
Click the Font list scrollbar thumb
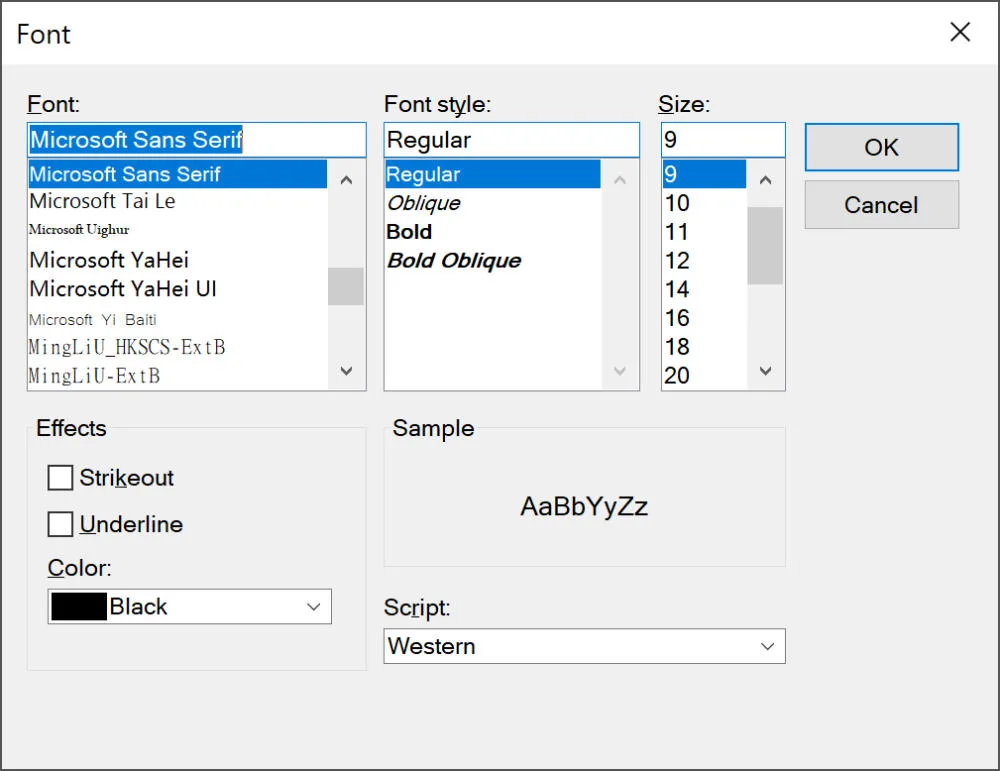tap(346, 286)
